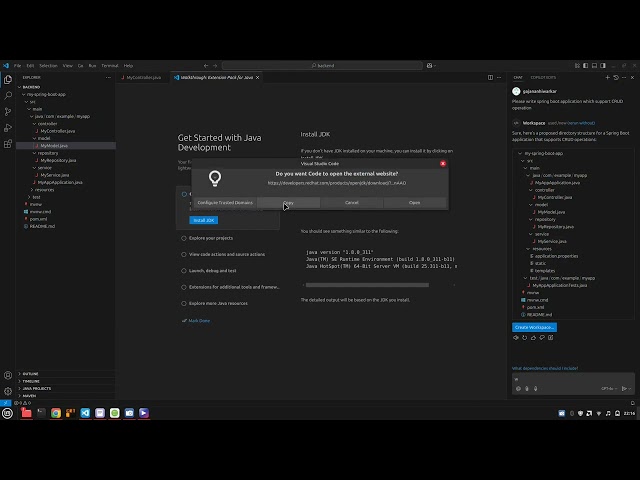Split the editor to the right

pyautogui.click(x=490, y=78)
